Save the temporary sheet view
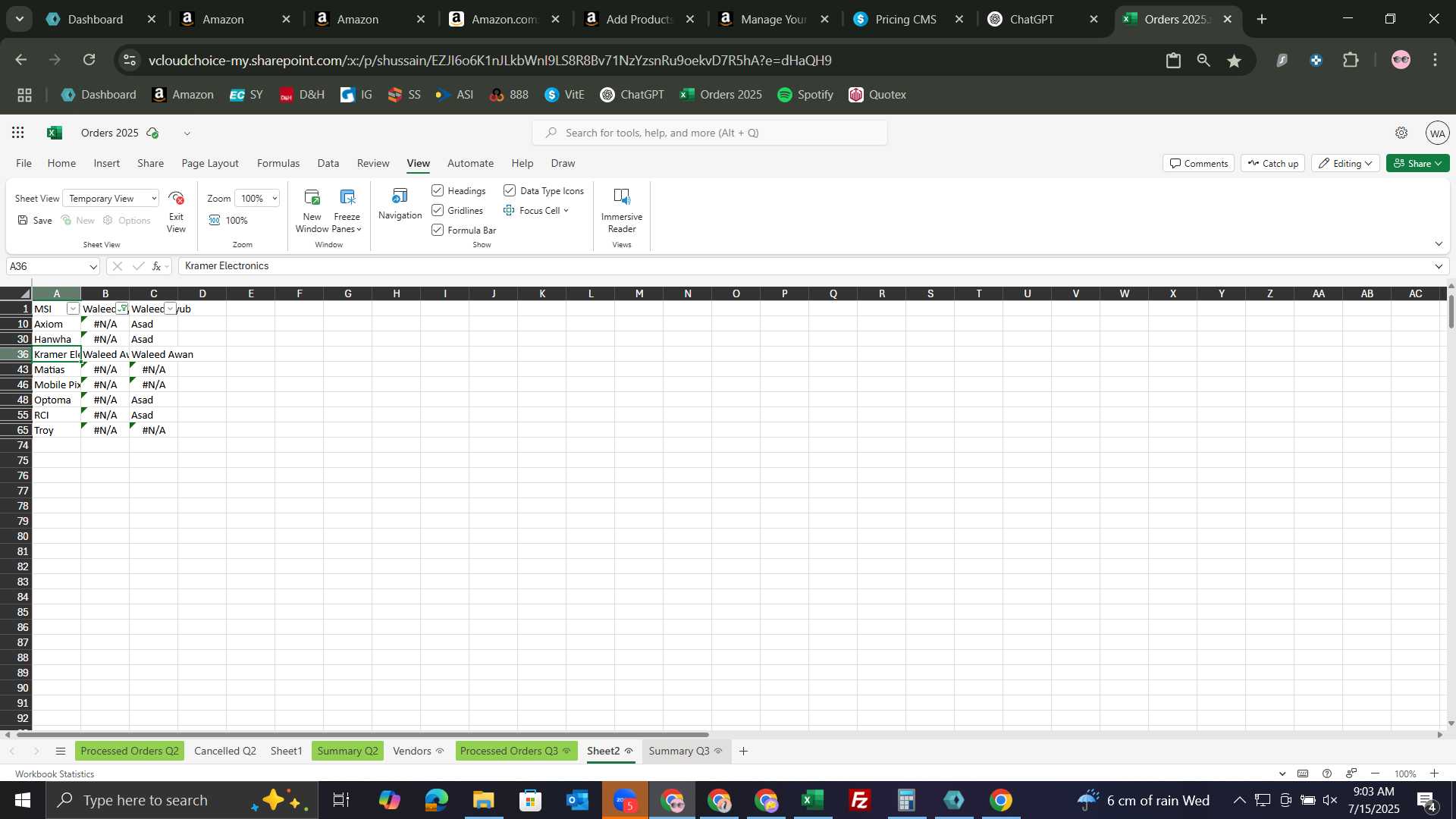Screen dimensions: 1456x819 36,221
